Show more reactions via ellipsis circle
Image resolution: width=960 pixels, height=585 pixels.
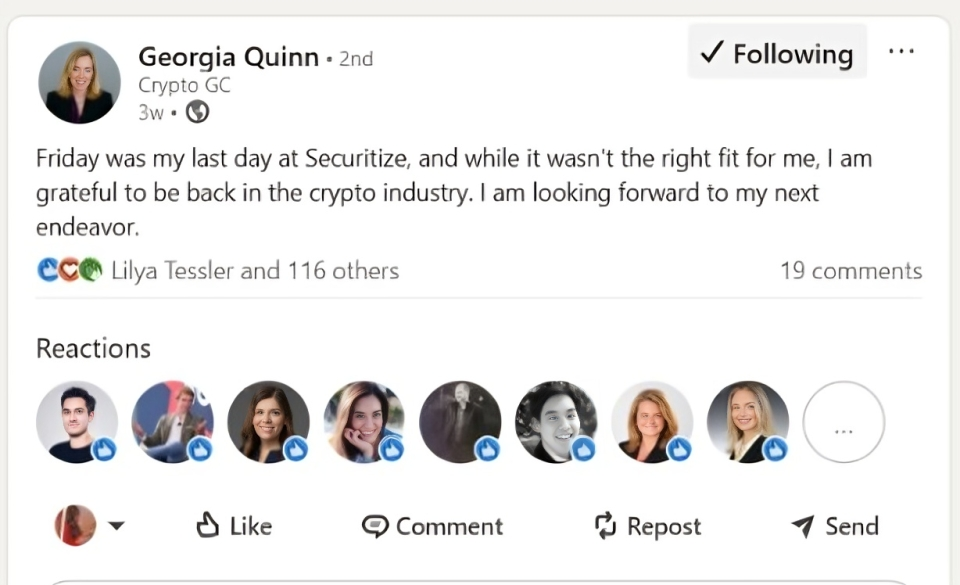[x=843, y=422]
